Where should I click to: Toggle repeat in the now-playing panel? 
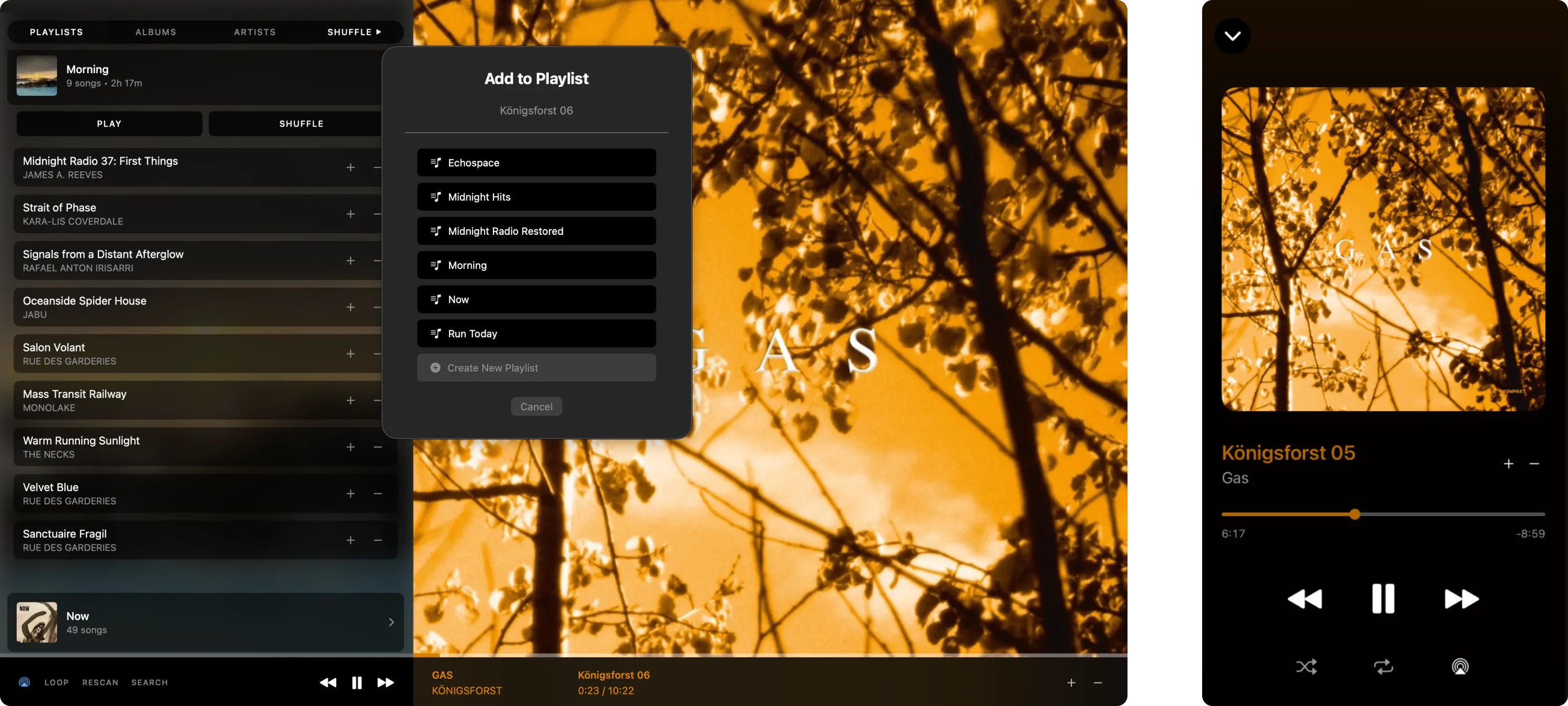pyautogui.click(x=1383, y=666)
